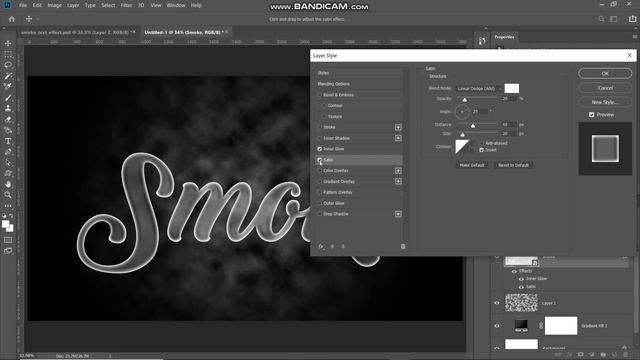Uncheck the Satin effect checkbox
The height and width of the screenshot is (360, 640).
[x=320, y=160]
